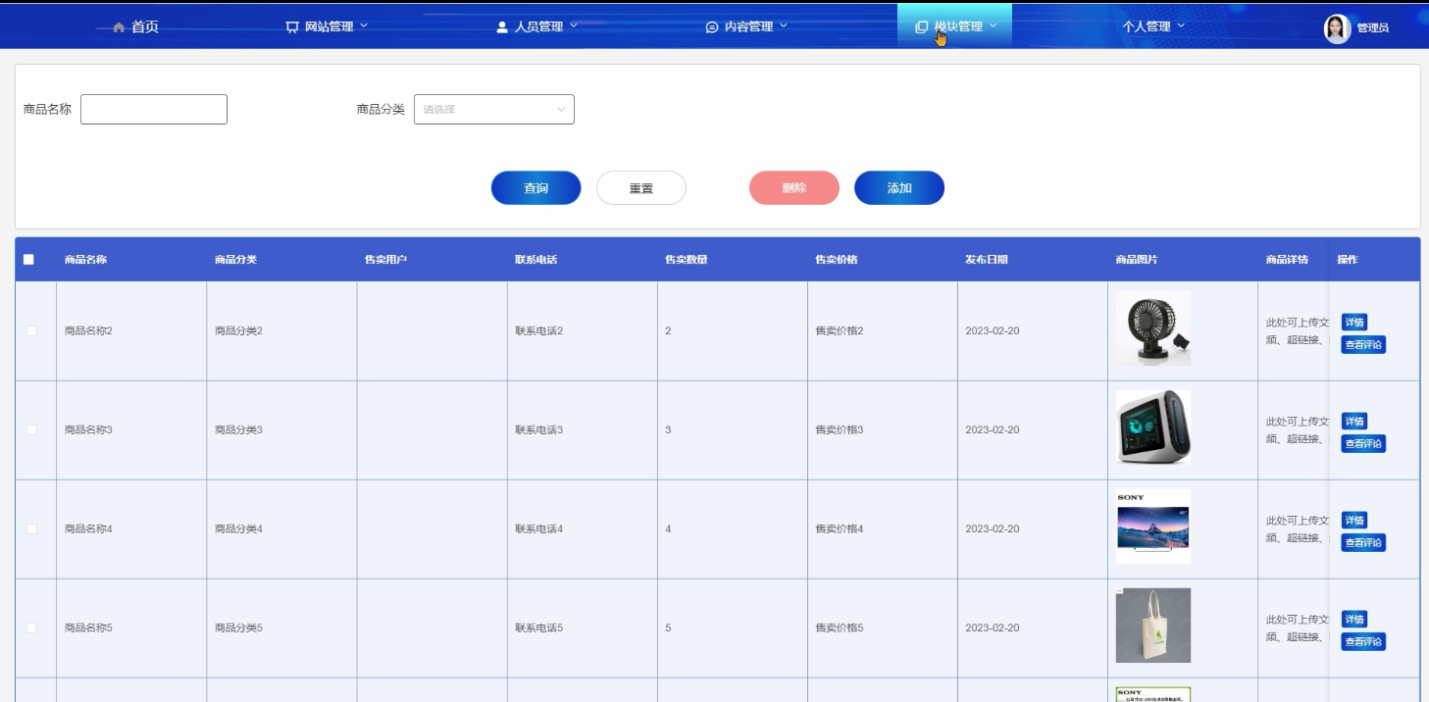Click 查看评论 for 商品名称5 row
This screenshot has width=1429, height=702.
coord(1363,642)
